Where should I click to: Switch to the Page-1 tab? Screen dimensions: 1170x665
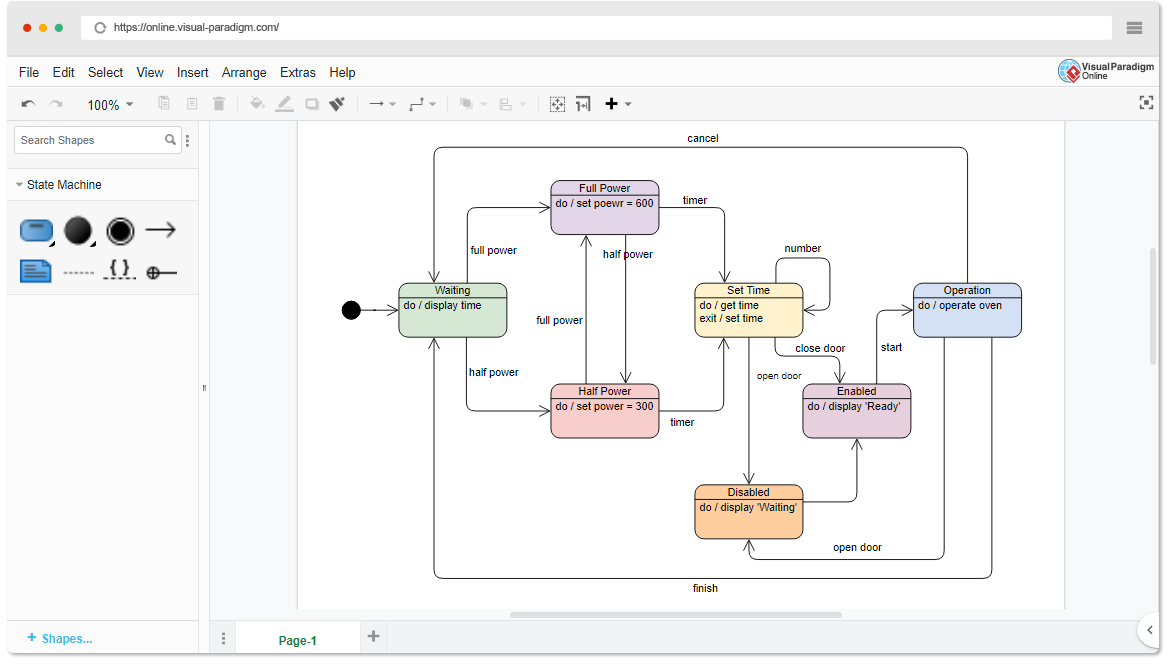point(297,638)
